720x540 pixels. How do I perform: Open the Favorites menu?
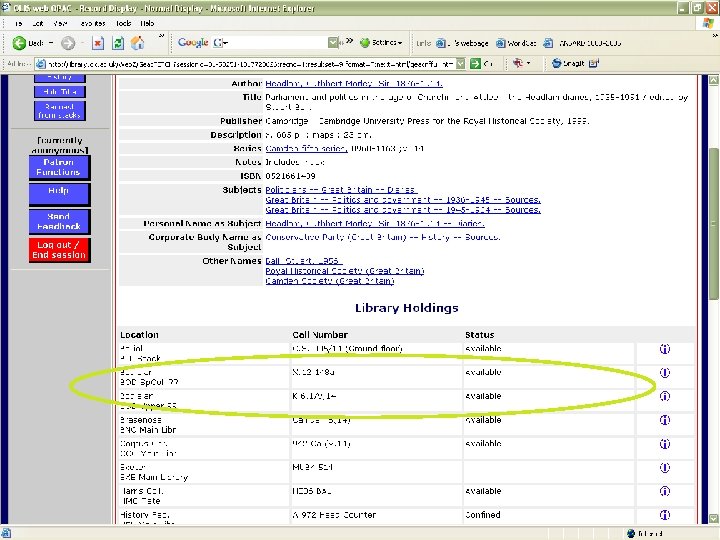(92, 23)
